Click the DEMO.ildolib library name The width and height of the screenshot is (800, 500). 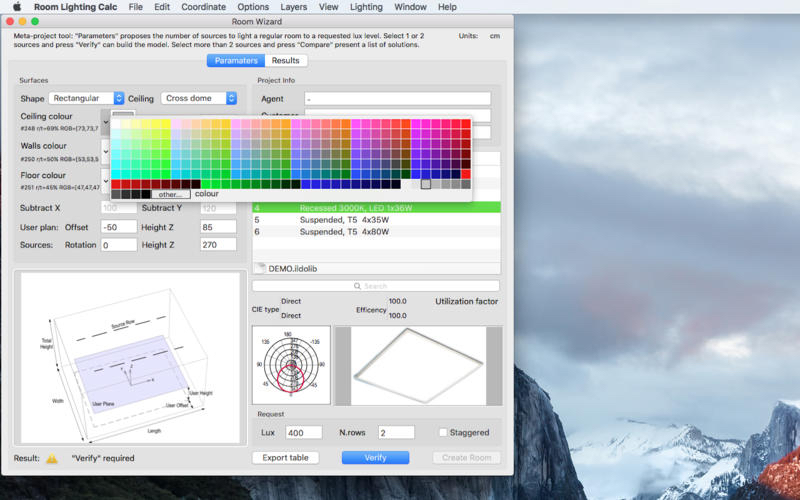[x=292, y=268]
